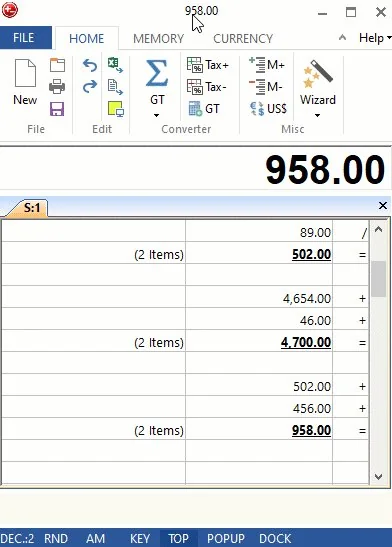Switch to the CURRENCY tab
The width and height of the screenshot is (392, 547).
pos(243,38)
